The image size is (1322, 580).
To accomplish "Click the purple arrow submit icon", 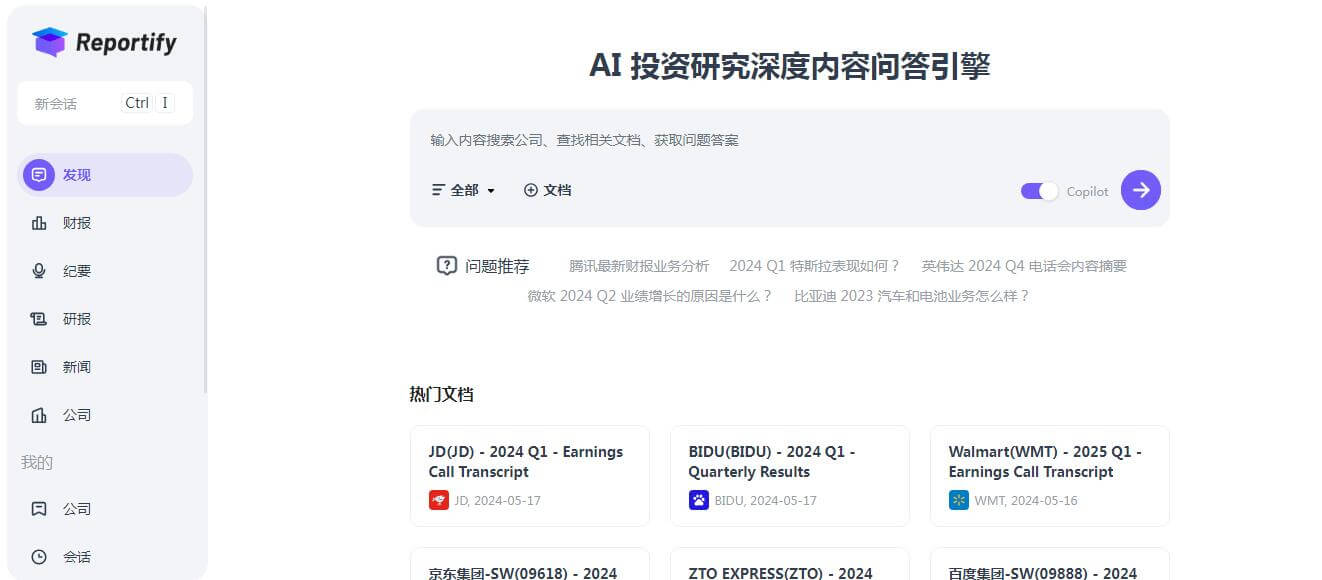I will (1140, 190).
